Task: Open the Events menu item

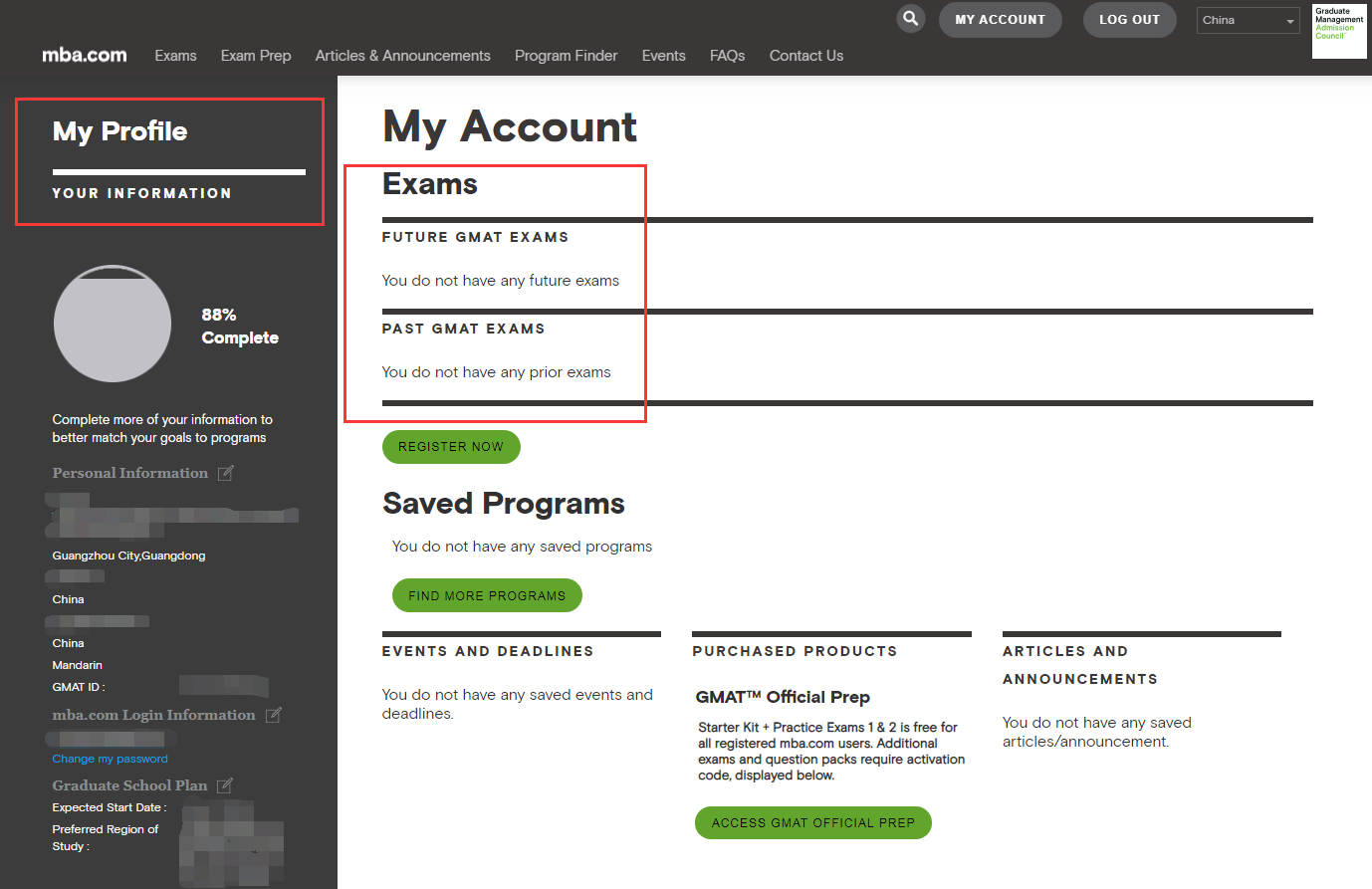Action: [663, 56]
